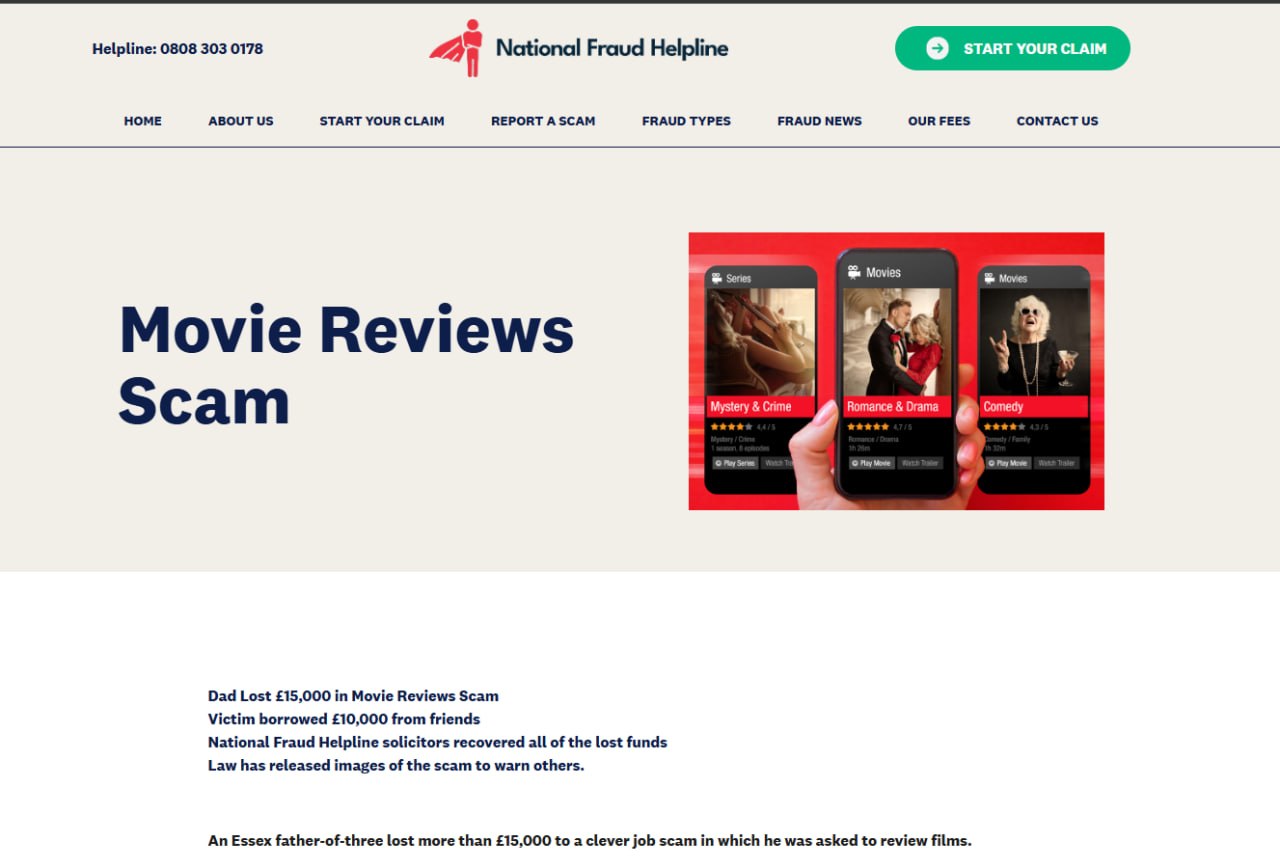The image size is (1280, 868).
Task: Open the Fraud News section
Action: [819, 121]
